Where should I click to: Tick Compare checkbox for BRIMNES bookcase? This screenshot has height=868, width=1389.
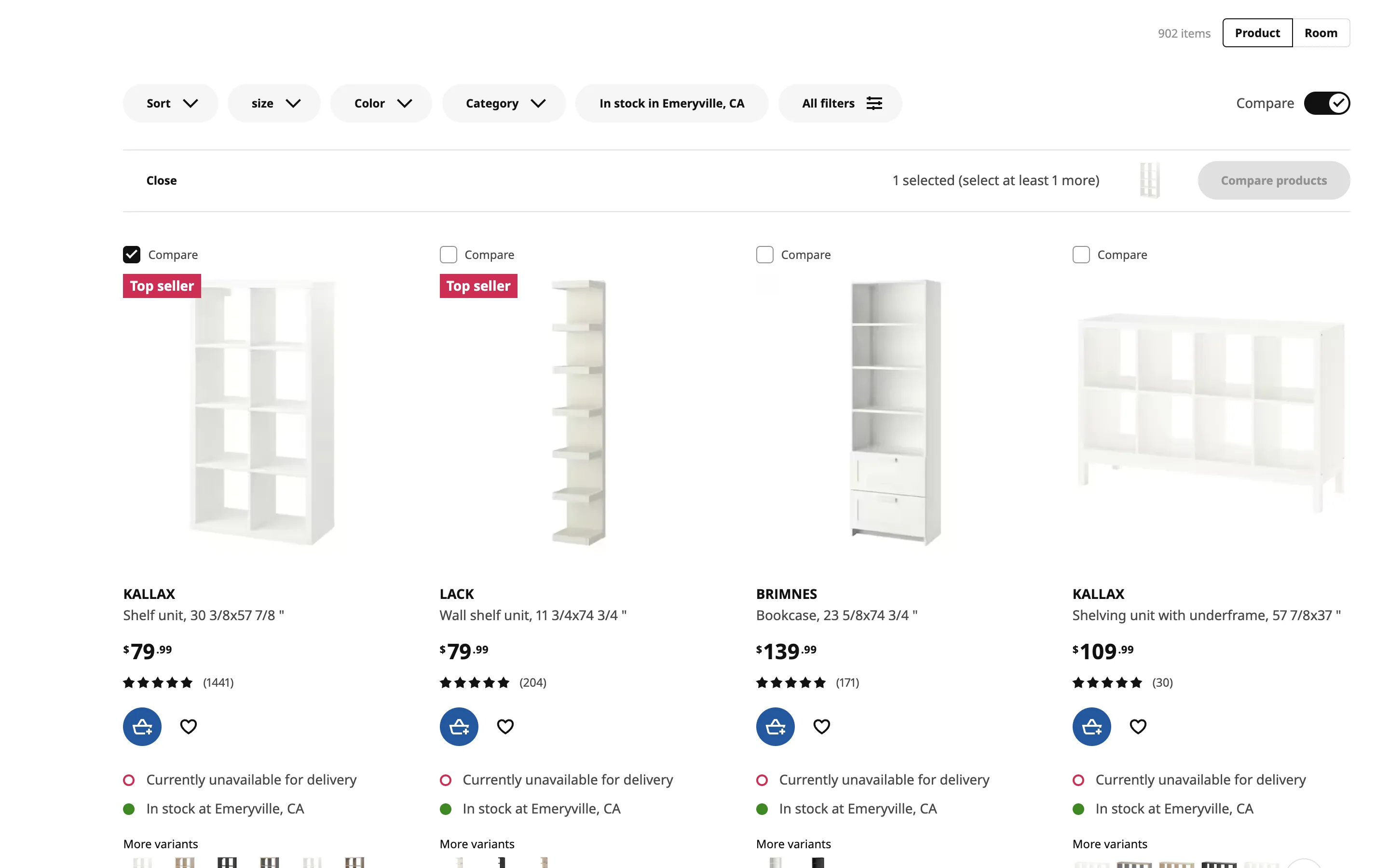tap(764, 254)
